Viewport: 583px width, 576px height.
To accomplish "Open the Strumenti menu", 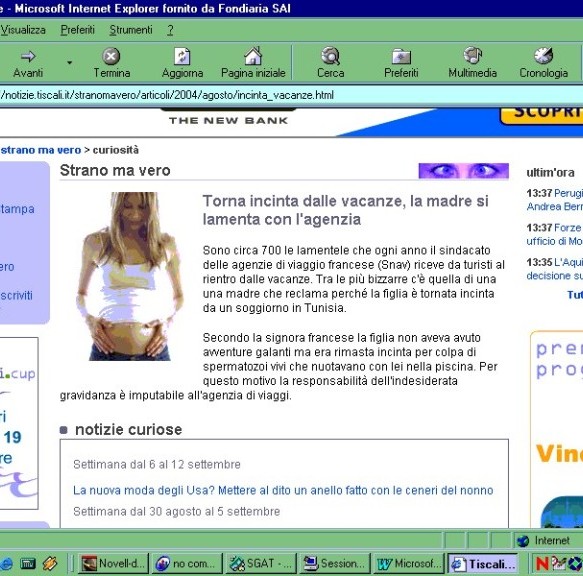I will (x=131, y=30).
